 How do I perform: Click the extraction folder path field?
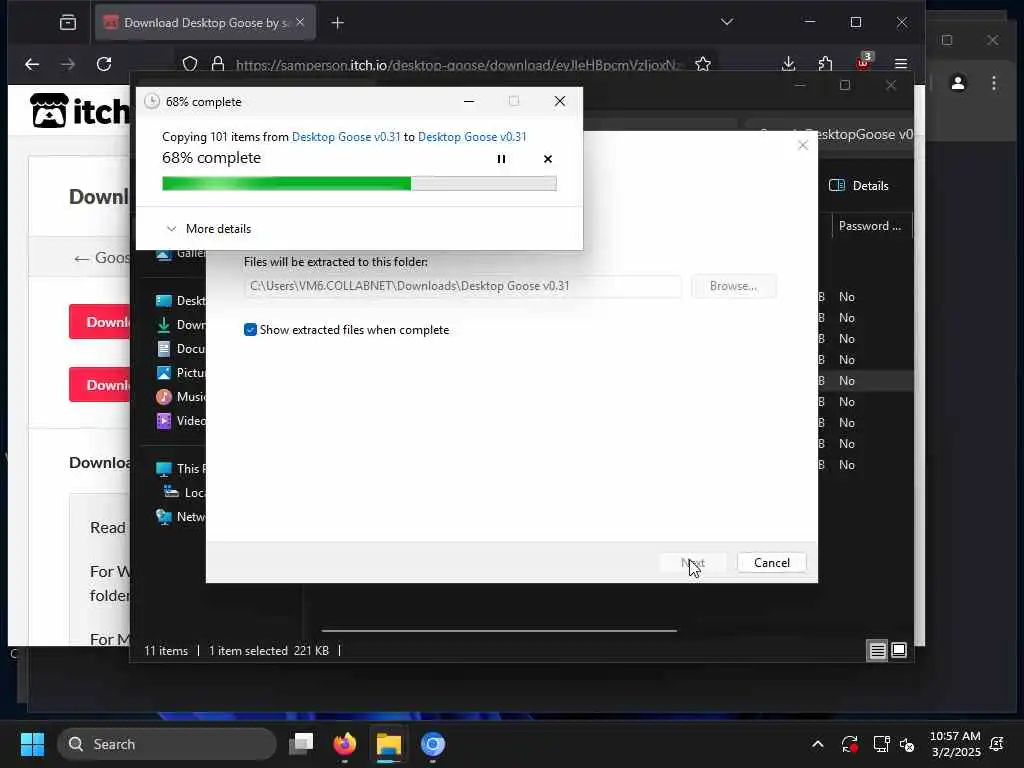tap(462, 286)
